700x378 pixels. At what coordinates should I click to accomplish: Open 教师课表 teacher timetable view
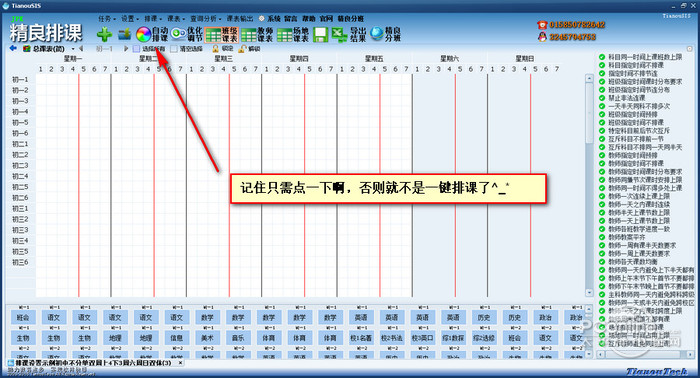click(x=257, y=34)
